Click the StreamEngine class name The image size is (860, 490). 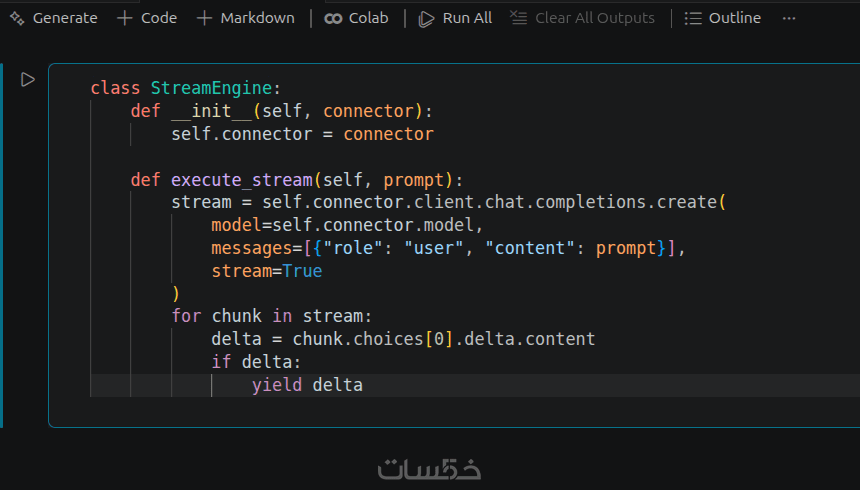[x=211, y=88]
